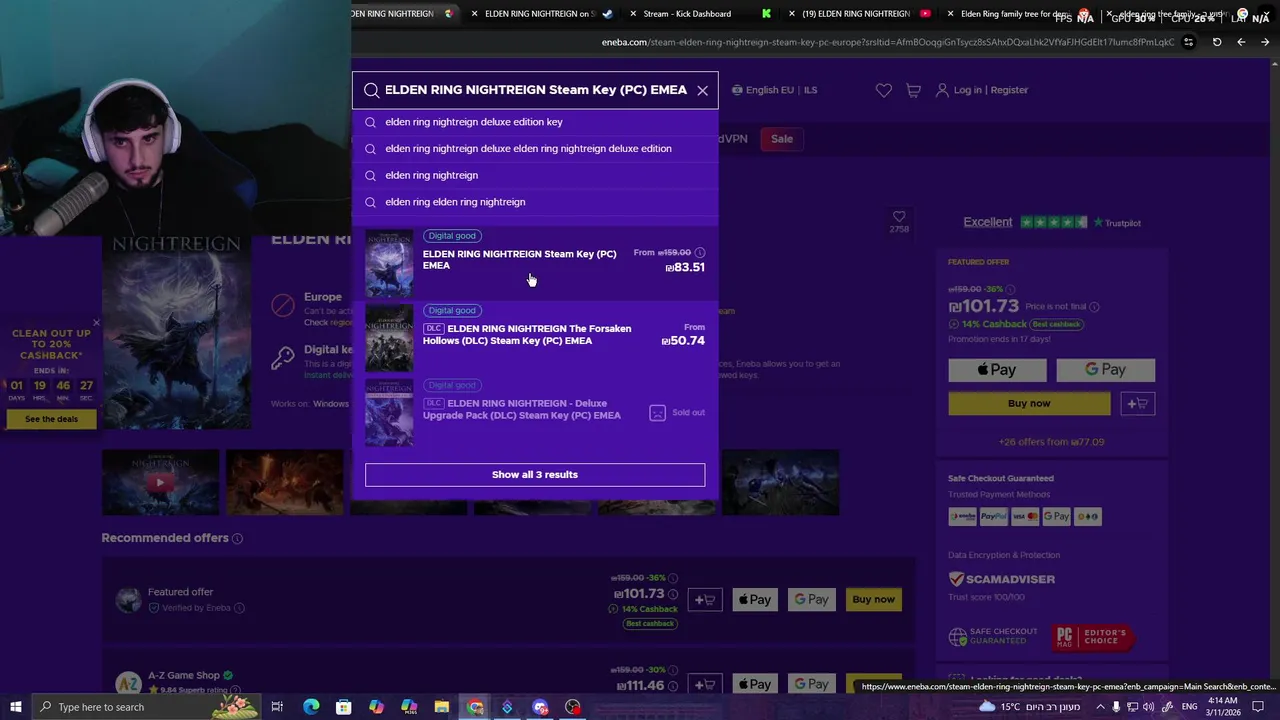Close the cashback promo popup
1280x720 pixels.
(96, 323)
